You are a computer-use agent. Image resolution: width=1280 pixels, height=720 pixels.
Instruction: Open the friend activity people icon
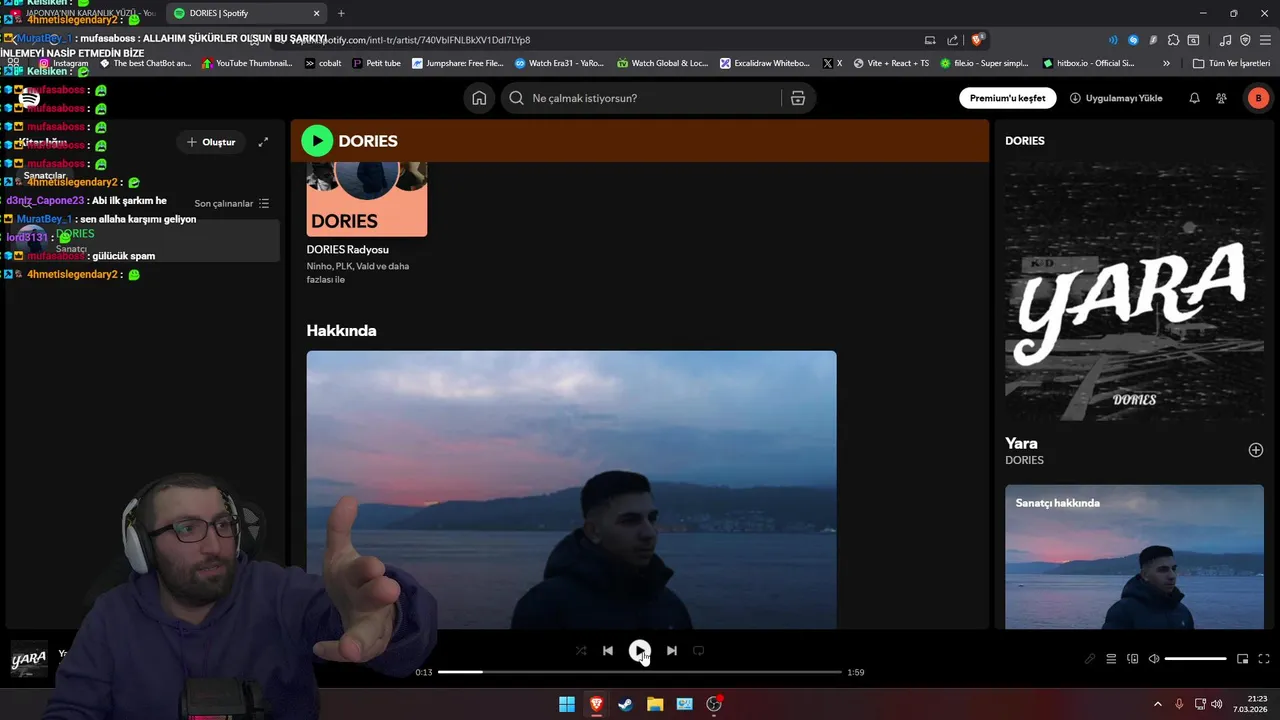(1221, 98)
